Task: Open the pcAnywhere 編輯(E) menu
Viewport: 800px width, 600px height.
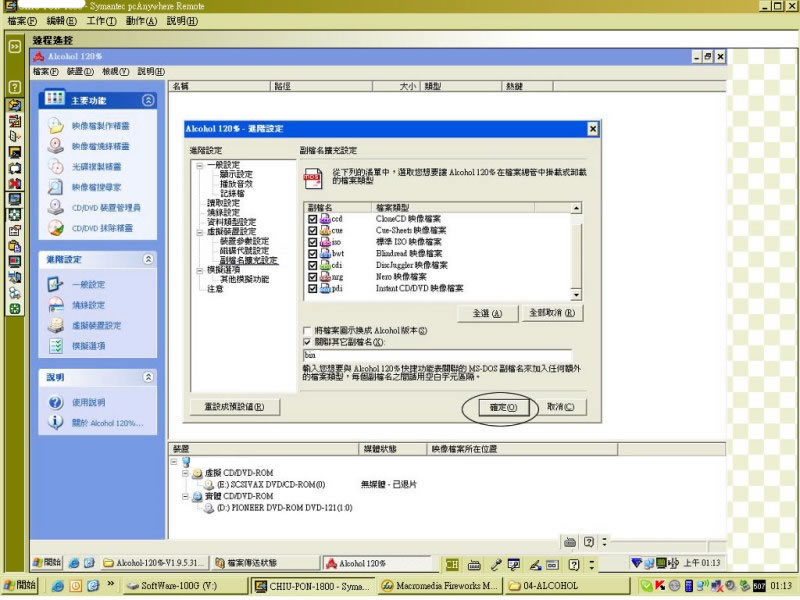Action: (61, 21)
